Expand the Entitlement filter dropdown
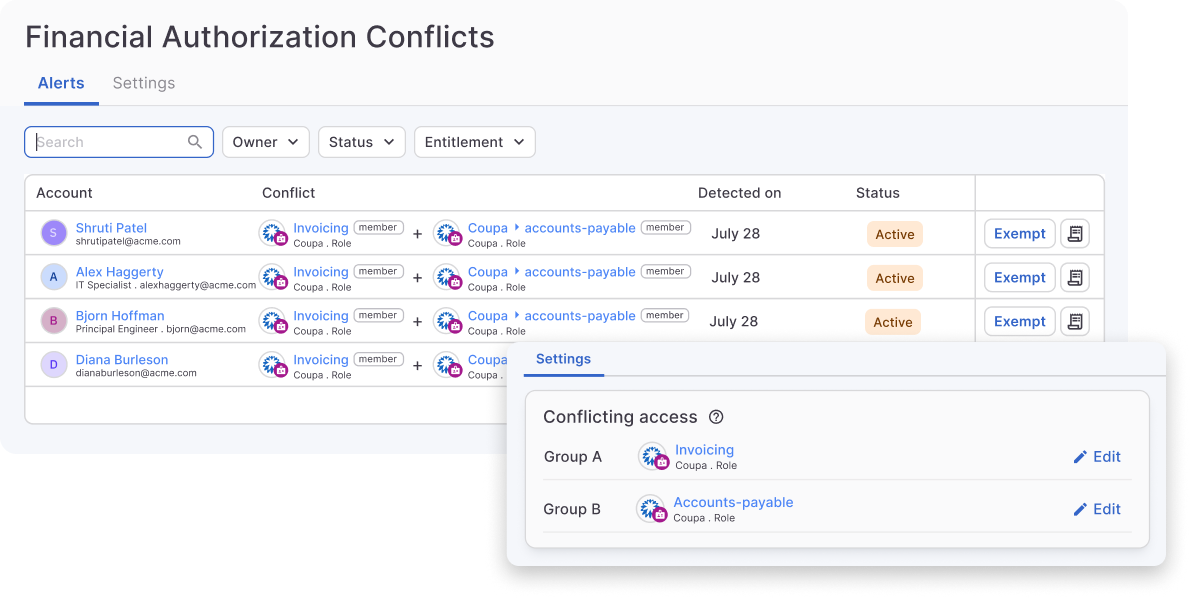This screenshot has height=598, width=1190. pos(474,142)
